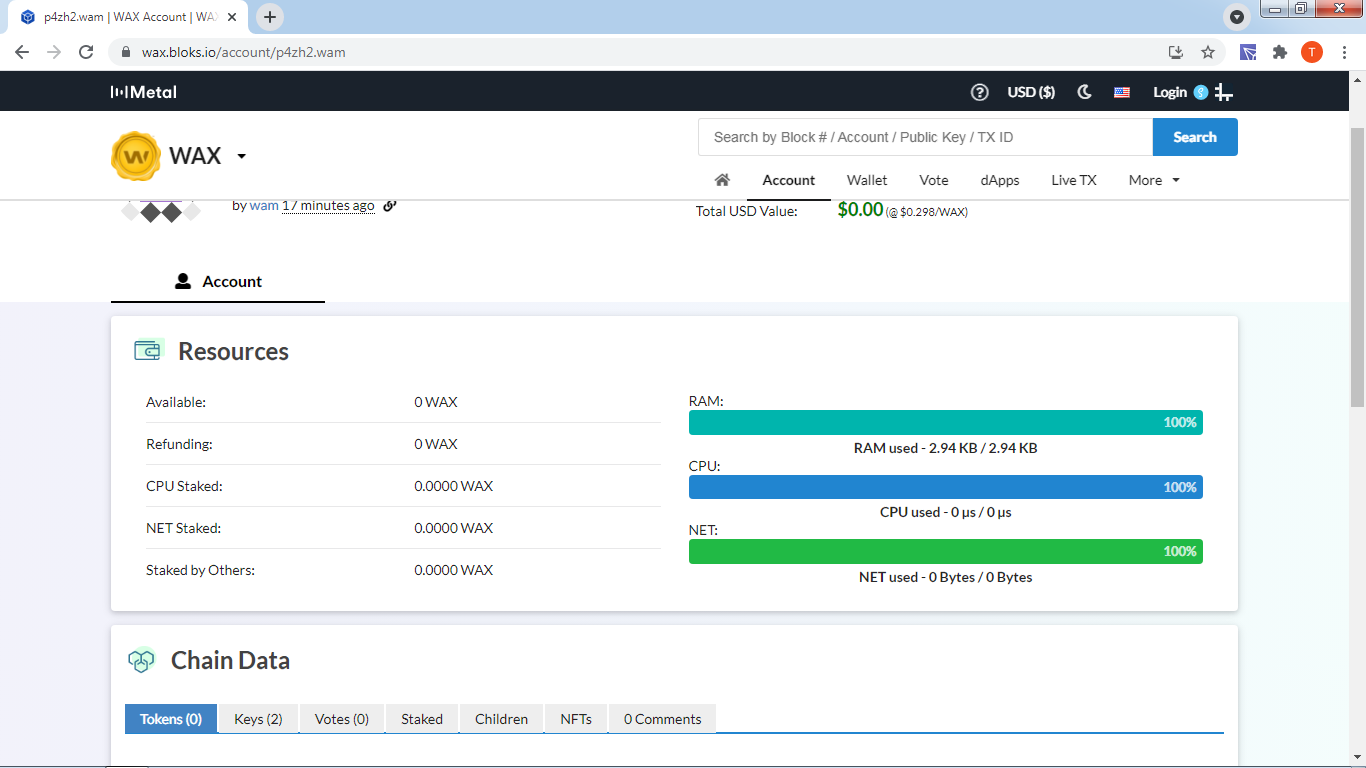Click the WAX gold coin logo
Viewport: 1366px width, 768px height.
point(136,157)
